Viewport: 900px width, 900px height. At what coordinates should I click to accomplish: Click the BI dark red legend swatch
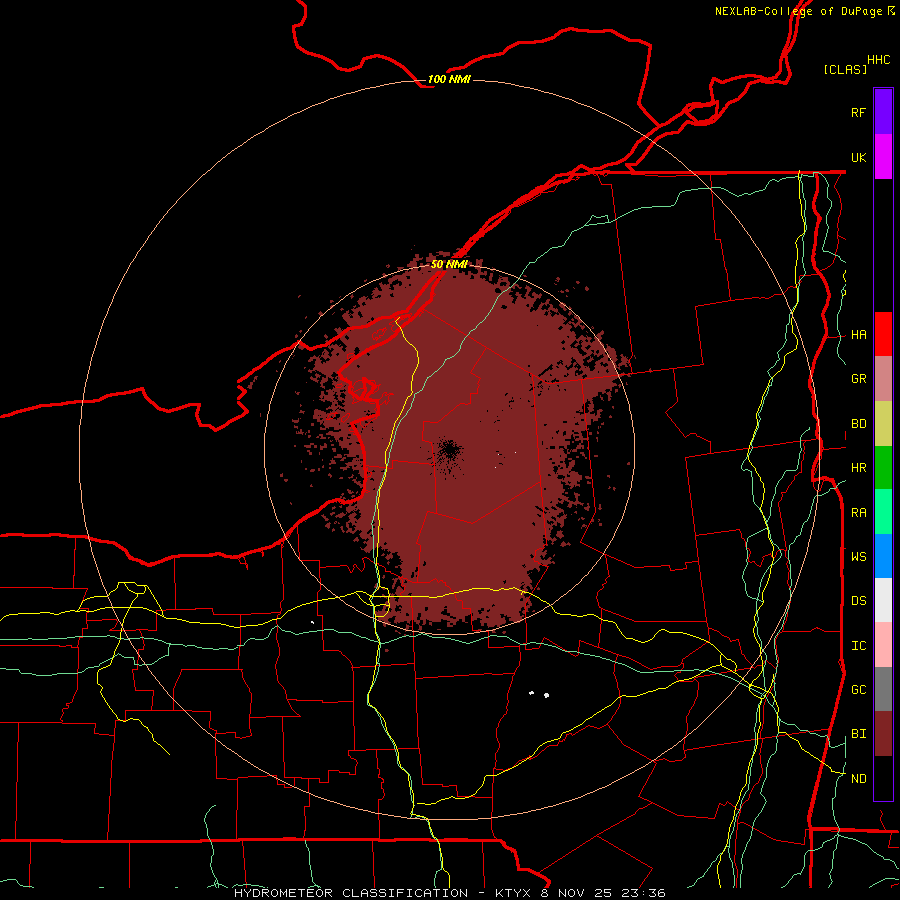(x=883, y=734)
